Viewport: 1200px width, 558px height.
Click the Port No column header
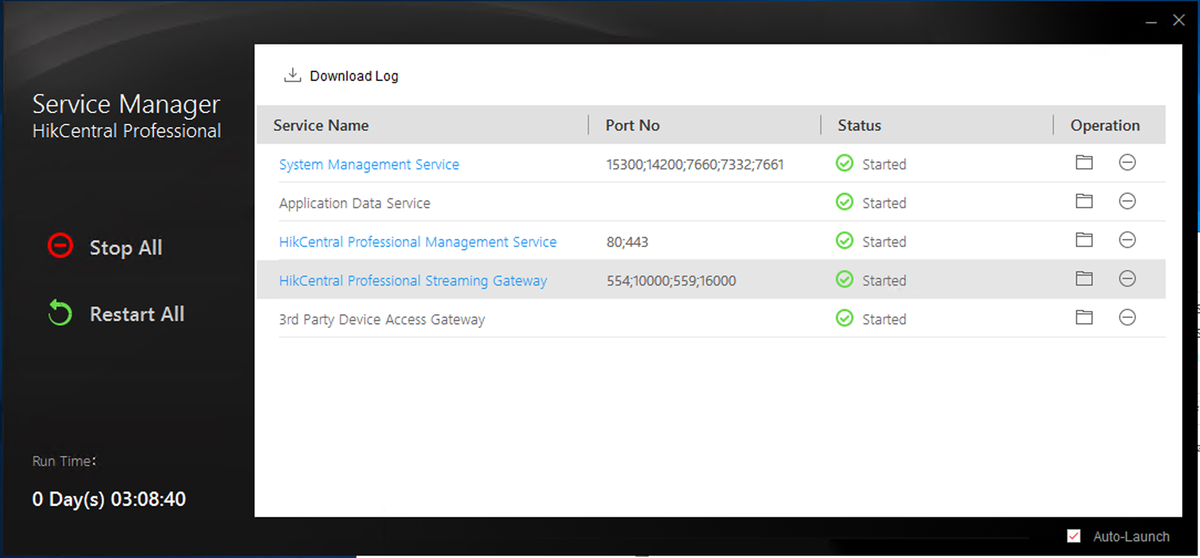(633, 125)
